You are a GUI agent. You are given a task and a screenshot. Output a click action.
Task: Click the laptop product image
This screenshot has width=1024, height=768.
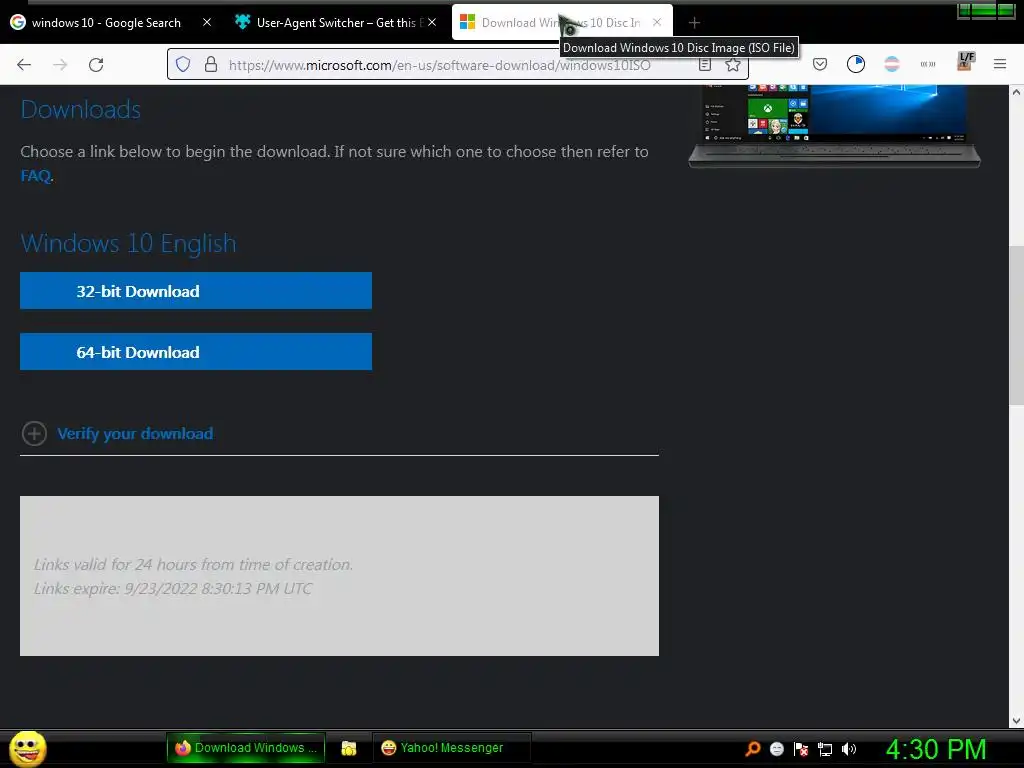tap(835, 126)
